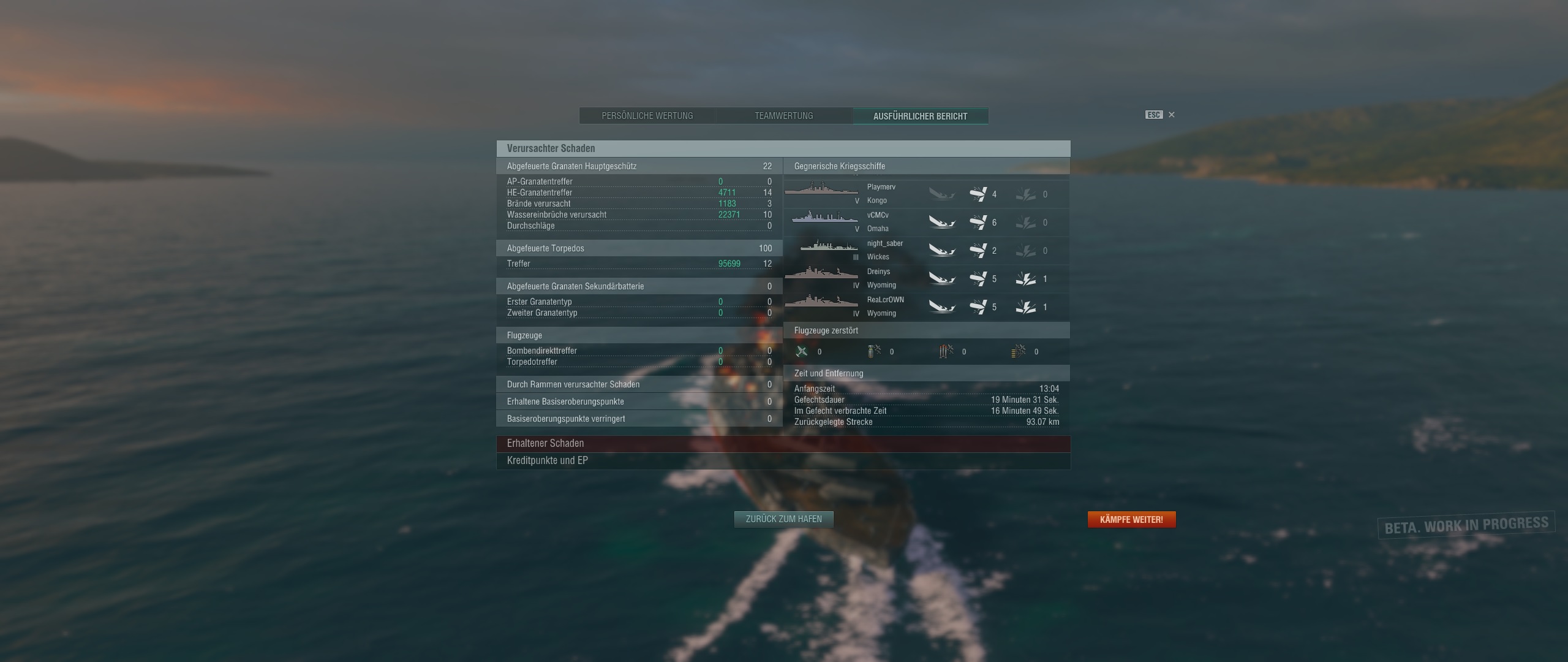Click the critical hit icon for Dreinys' Wyoming
Viewport: 1568px width, 662px height.
(x=1026, y=279)
